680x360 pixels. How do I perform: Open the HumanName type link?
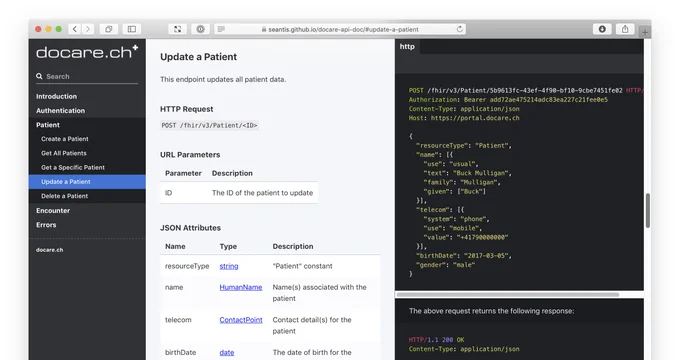click(x=241, y=287)
